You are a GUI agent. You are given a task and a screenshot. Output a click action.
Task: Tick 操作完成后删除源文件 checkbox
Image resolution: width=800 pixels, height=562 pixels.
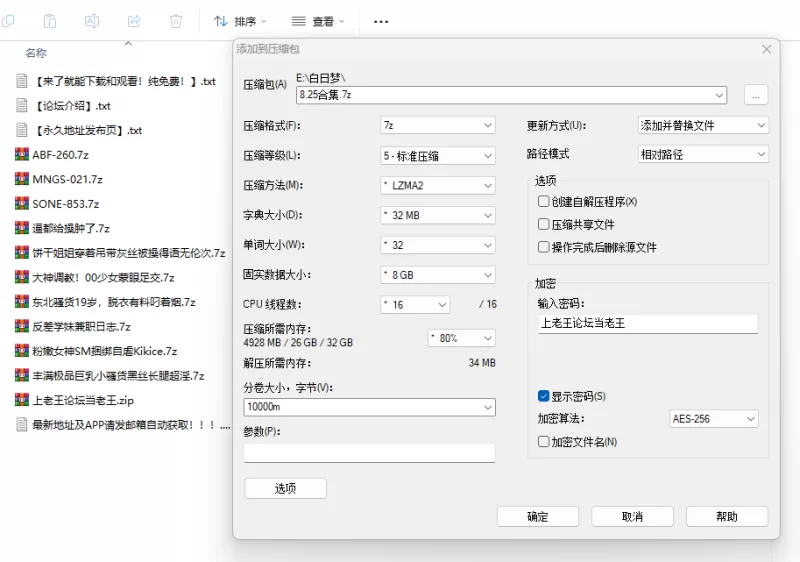(544, 247)
